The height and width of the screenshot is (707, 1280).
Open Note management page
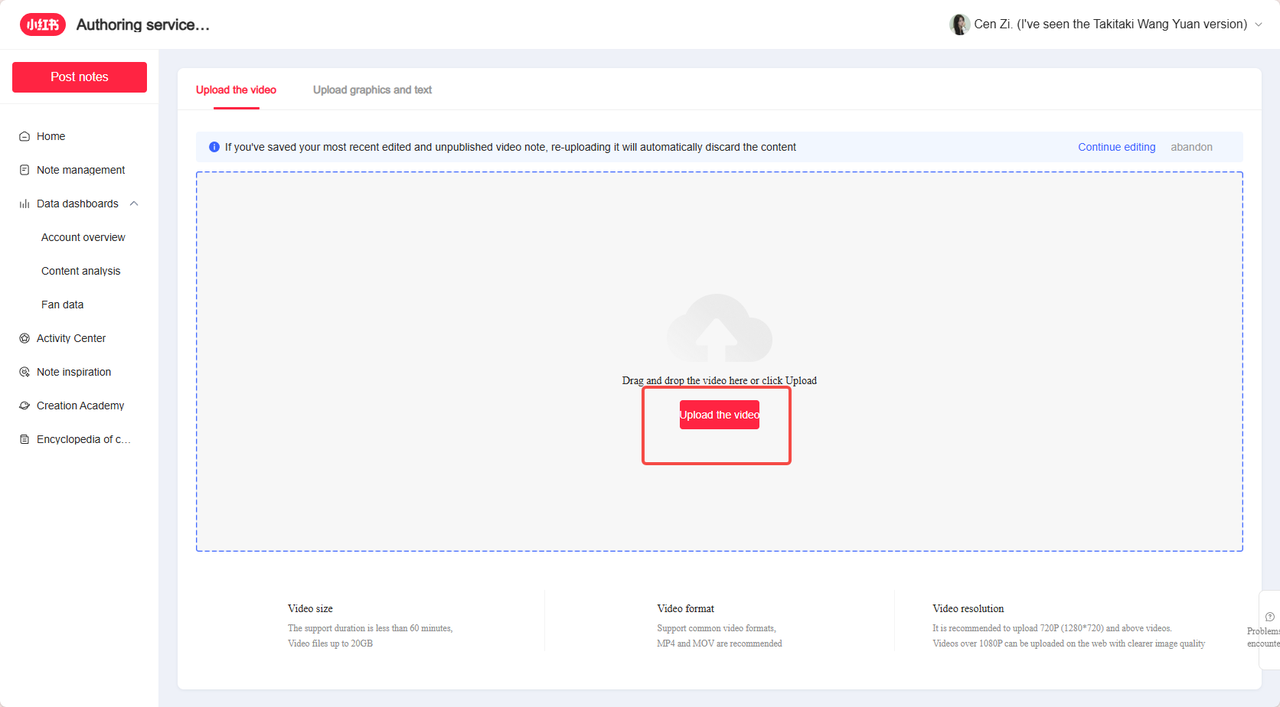pos(79,170)
